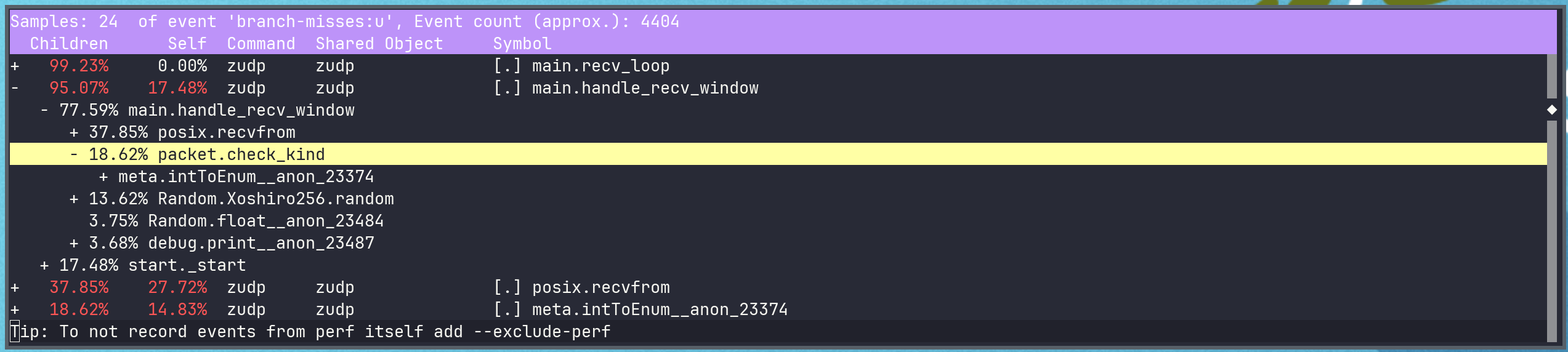Screen dimensions: 1568x352
Task: Select the main.recv_loop symbol name
Action: click(x=600, y=66)
